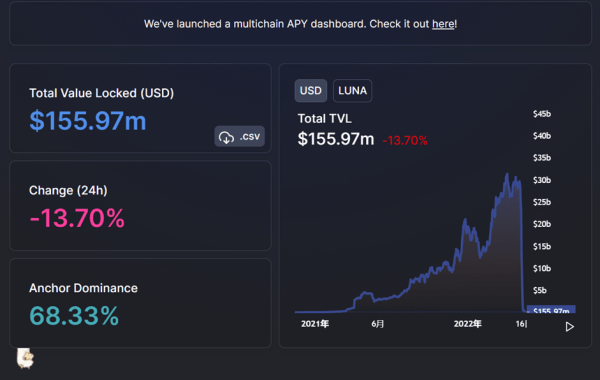Select the USD chart toggle

point(311,91)
